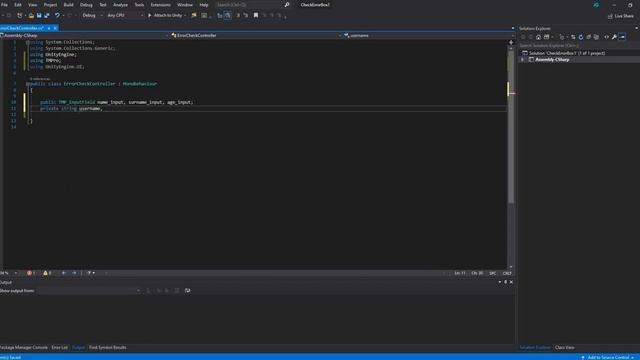Screen dimensions: 640x360
Task: Open the Analyze menu
Action: (x=120, y=5)
